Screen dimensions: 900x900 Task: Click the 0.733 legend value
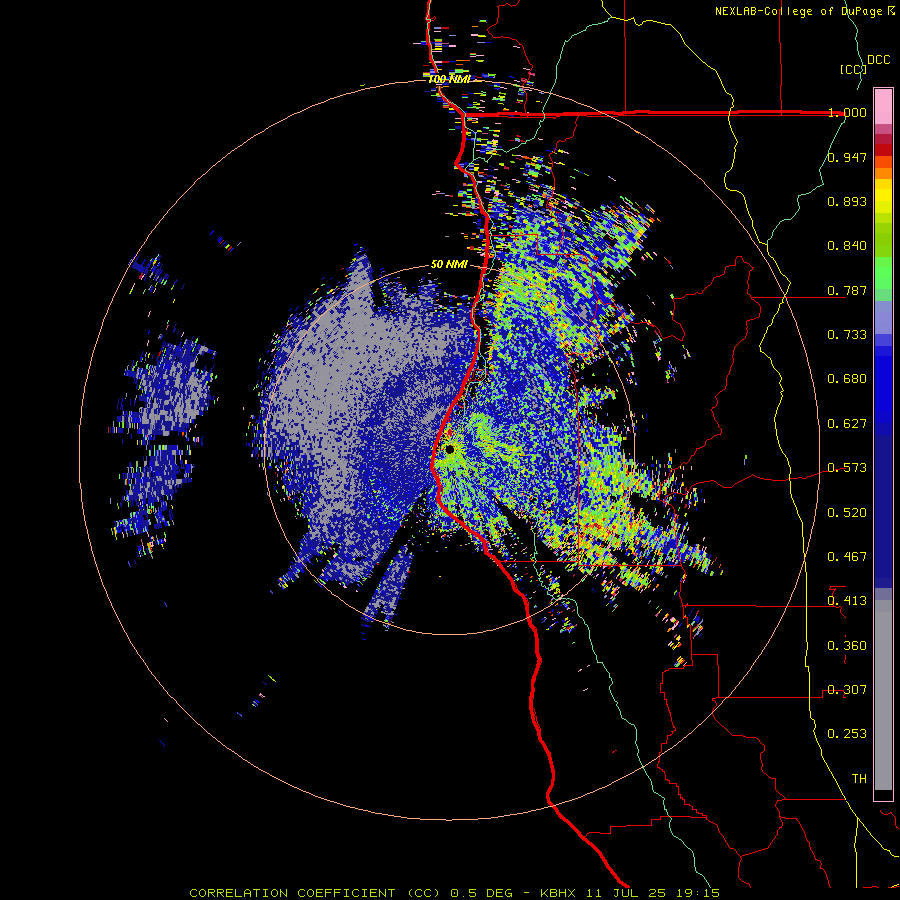pyautogui.click(x=847, y=335)
